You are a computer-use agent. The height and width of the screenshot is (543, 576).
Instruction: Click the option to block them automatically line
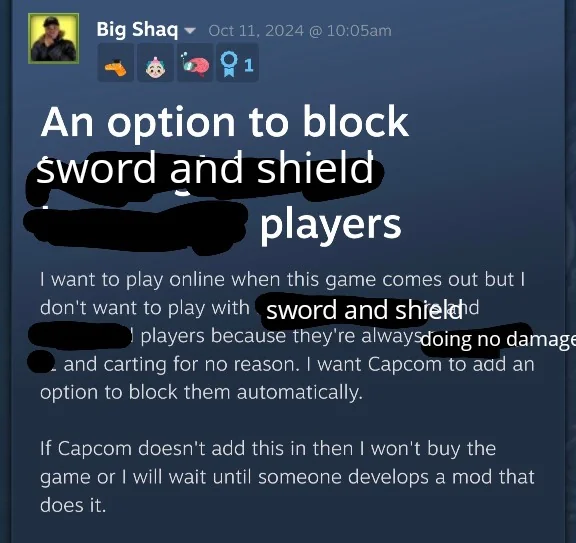[x=201, y=392]
